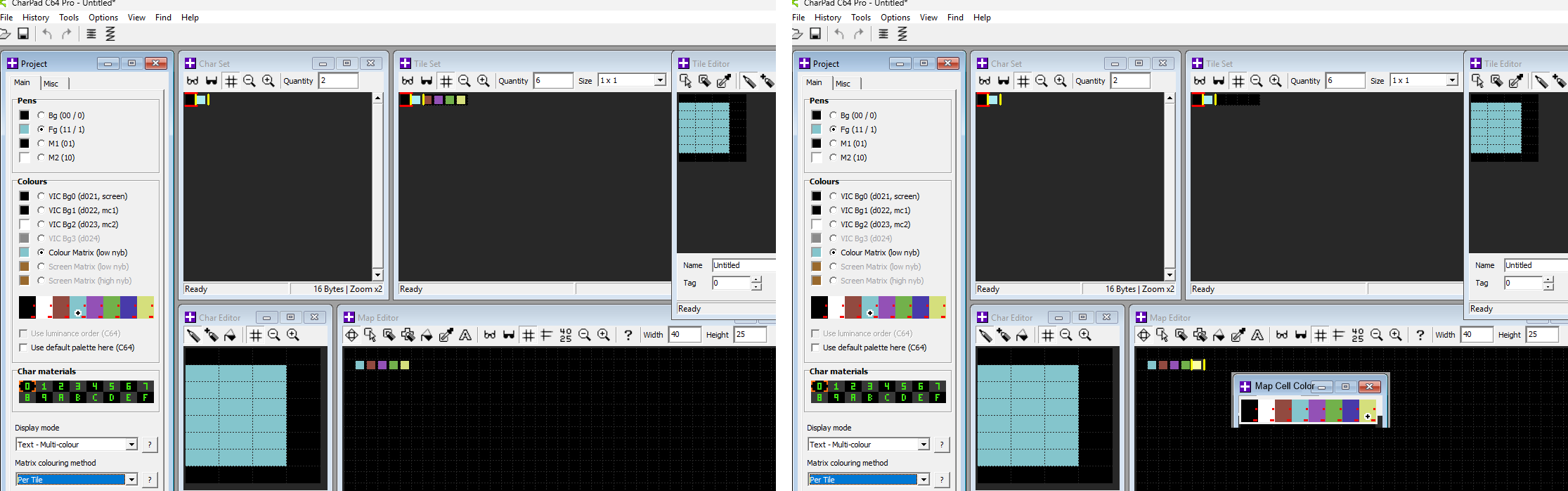Toggle grid icon in left Char Set panel
This screenshot has height=491, width=1568.
231,81
